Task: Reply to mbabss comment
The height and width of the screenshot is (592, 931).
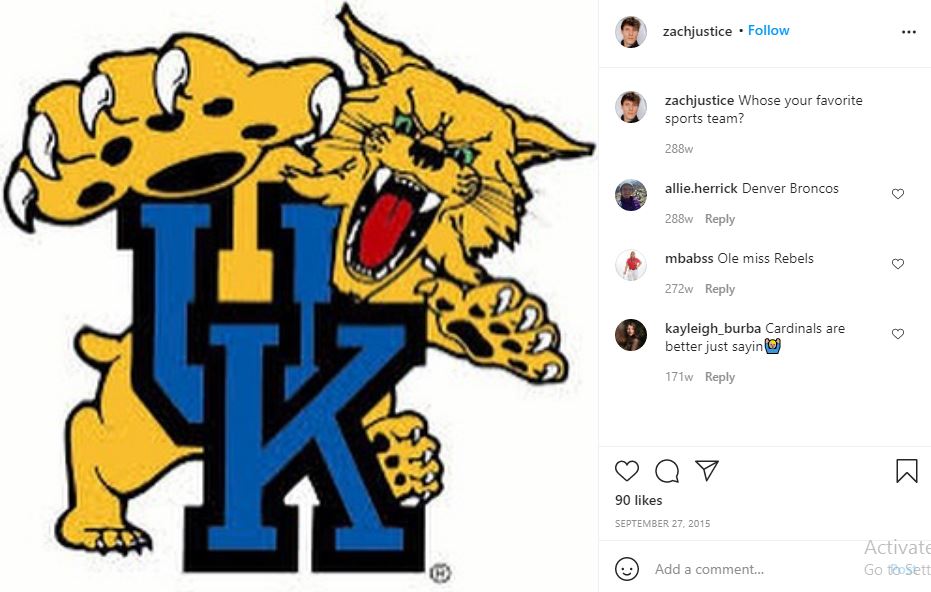Action: (x=720, y=289)
